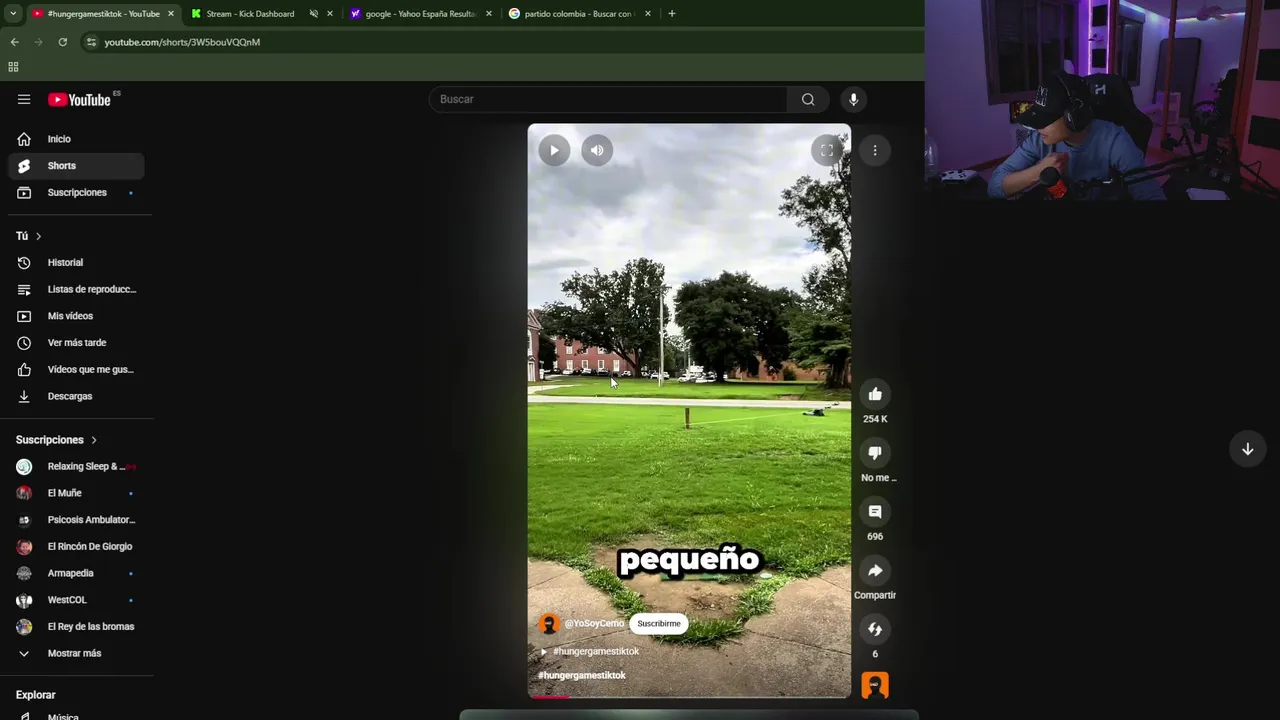Go to Inicio in the sidebar
This screenshot has width=1280, height=720.
pyautogui.click(x=76, y=139)
